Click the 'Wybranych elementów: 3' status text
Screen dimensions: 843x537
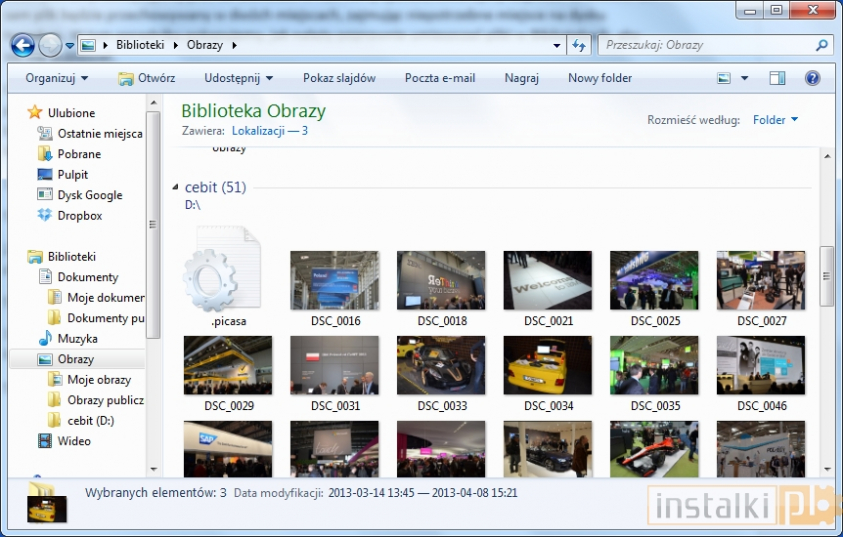coord(156,493)
